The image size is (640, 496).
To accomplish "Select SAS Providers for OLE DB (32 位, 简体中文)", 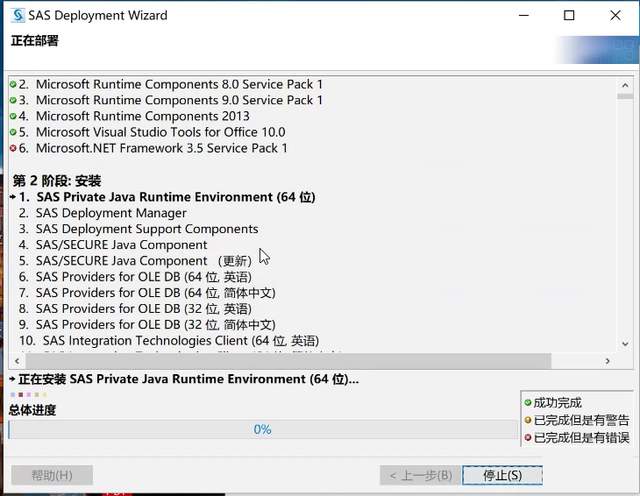I will [156, 325].
